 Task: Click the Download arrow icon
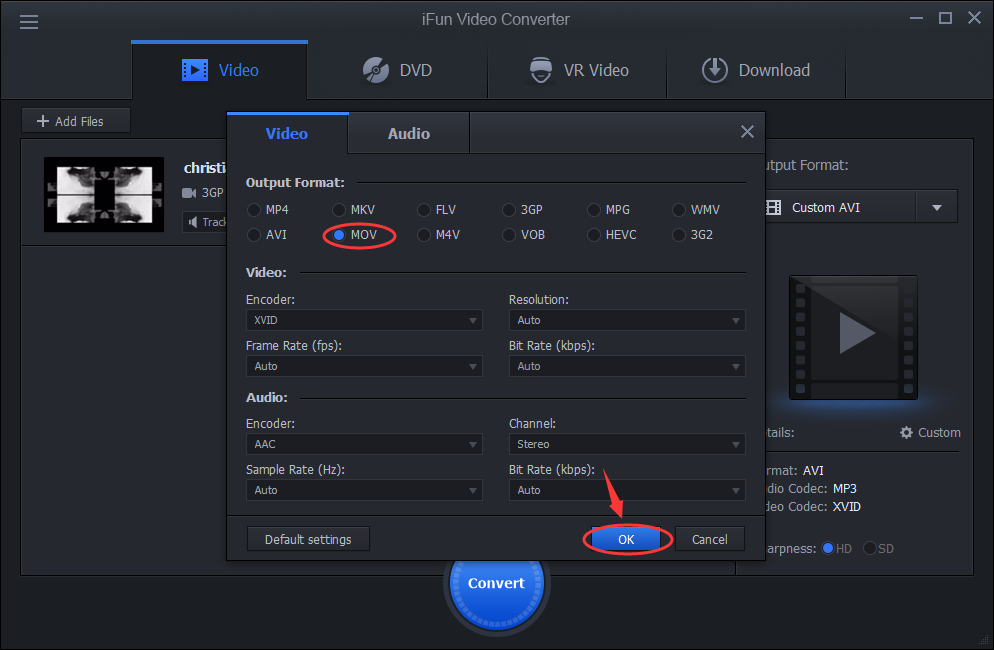[714, 70]
